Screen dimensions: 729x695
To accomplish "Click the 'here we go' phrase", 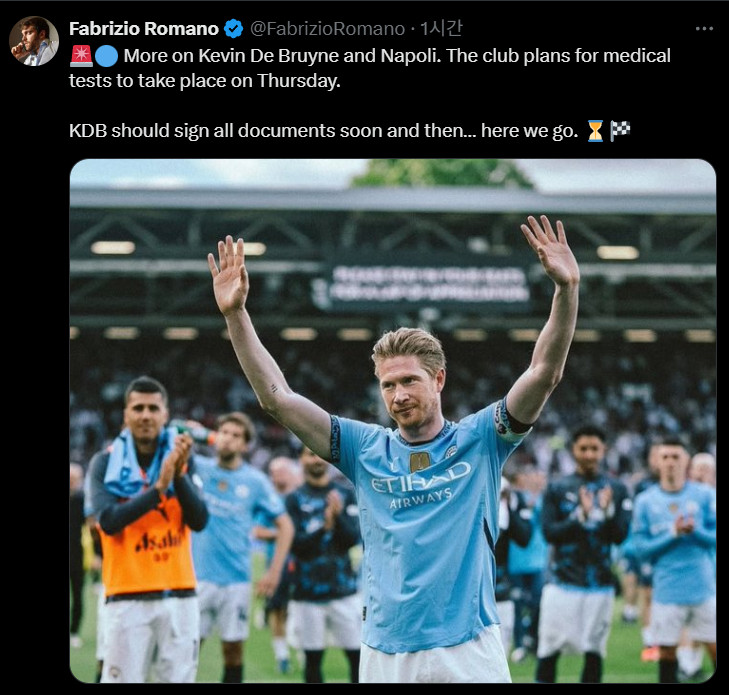I will coord(530,131).
